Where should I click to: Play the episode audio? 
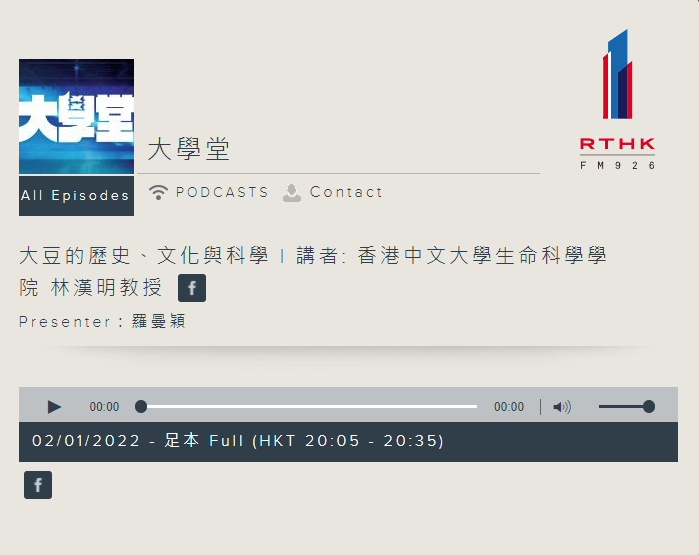pyautogui.click(x=54, y=407)
